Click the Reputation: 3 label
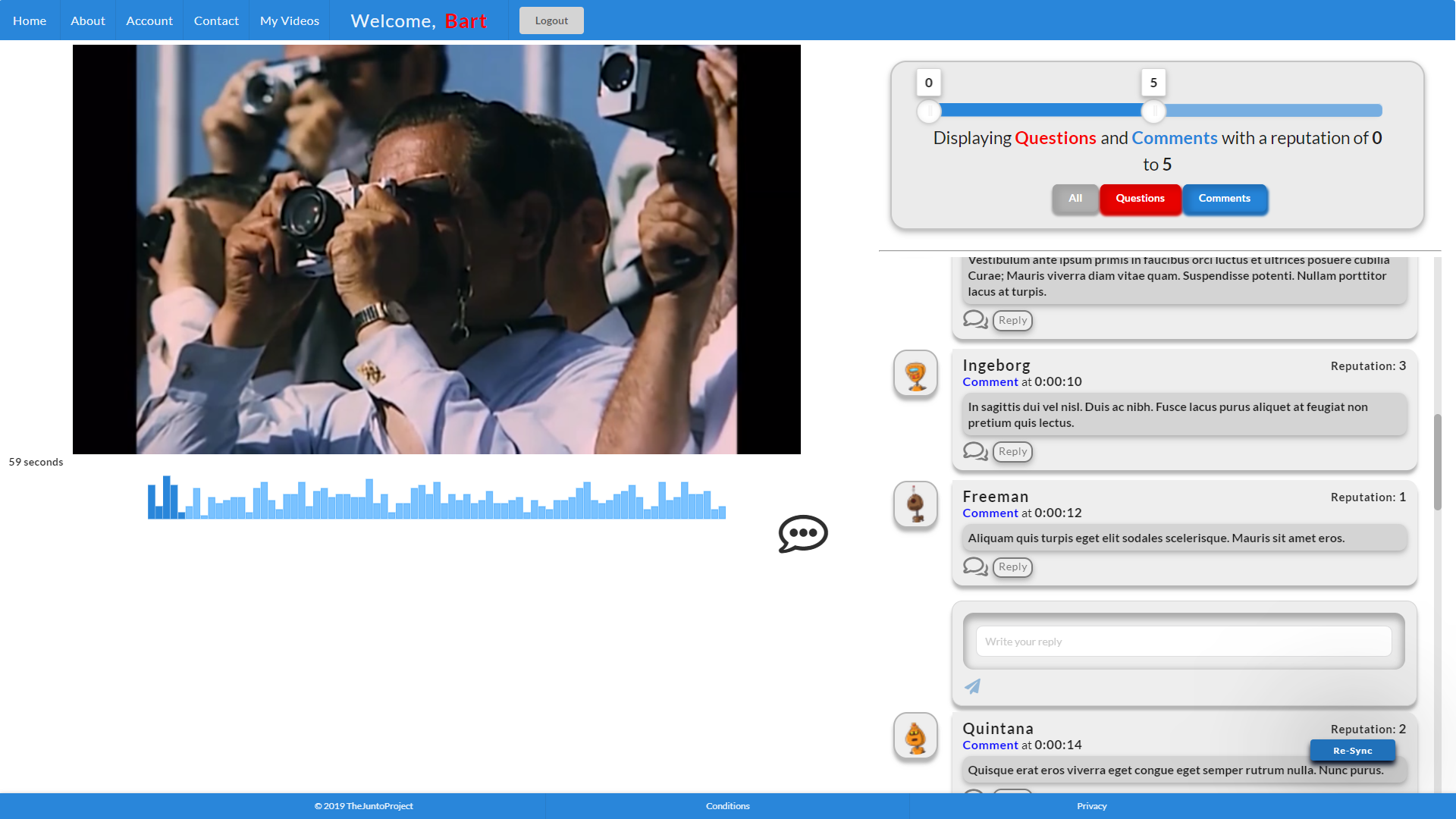Image resolution: width=1456 pixels, height=819 pixels. [x=1368, y=366]
